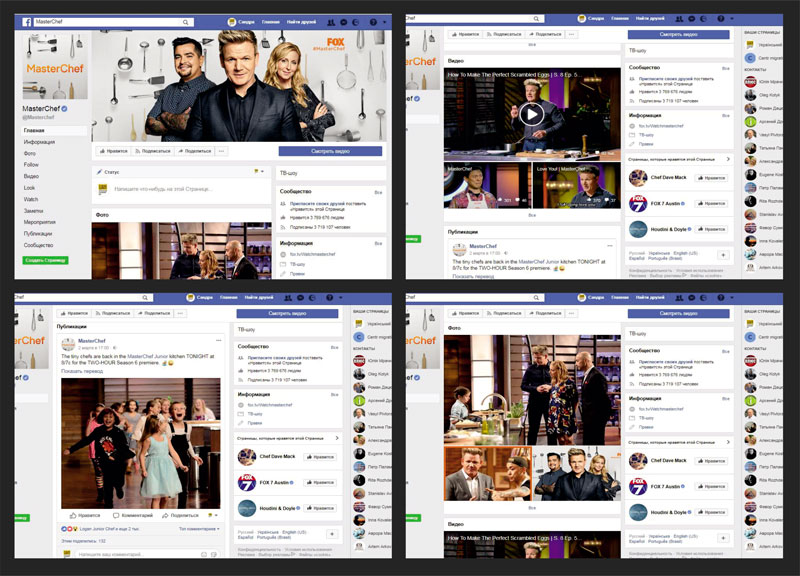Click the Статус pencil tab in the composer
The width and height of the screenshot is (800, 576).
coord(108,172)
